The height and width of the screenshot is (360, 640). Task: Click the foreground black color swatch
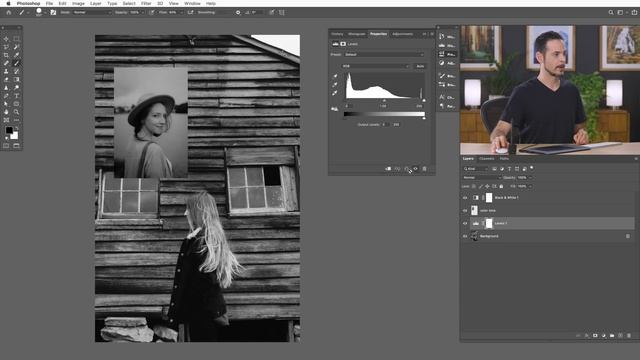coord(9,130)
